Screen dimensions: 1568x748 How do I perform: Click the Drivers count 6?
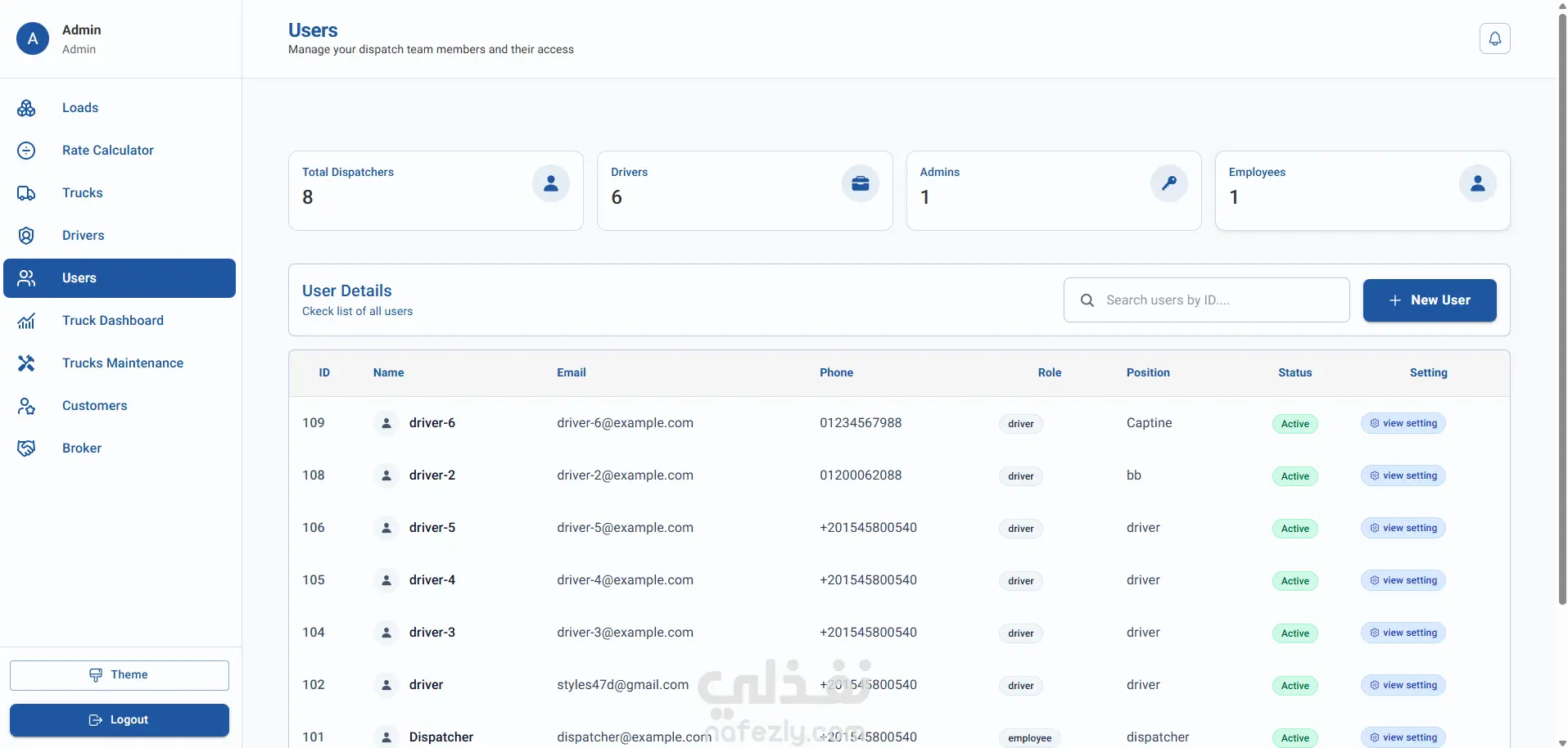coord(617,197)
